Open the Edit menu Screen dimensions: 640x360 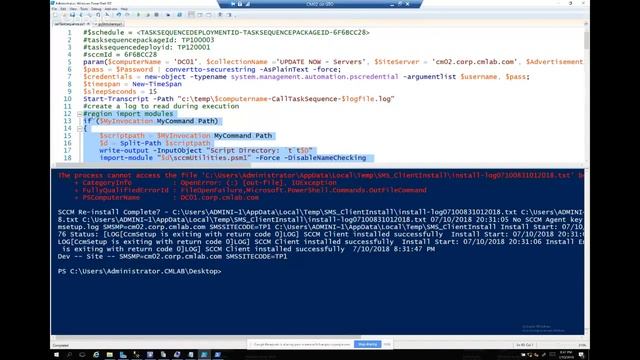click(63, 9)
